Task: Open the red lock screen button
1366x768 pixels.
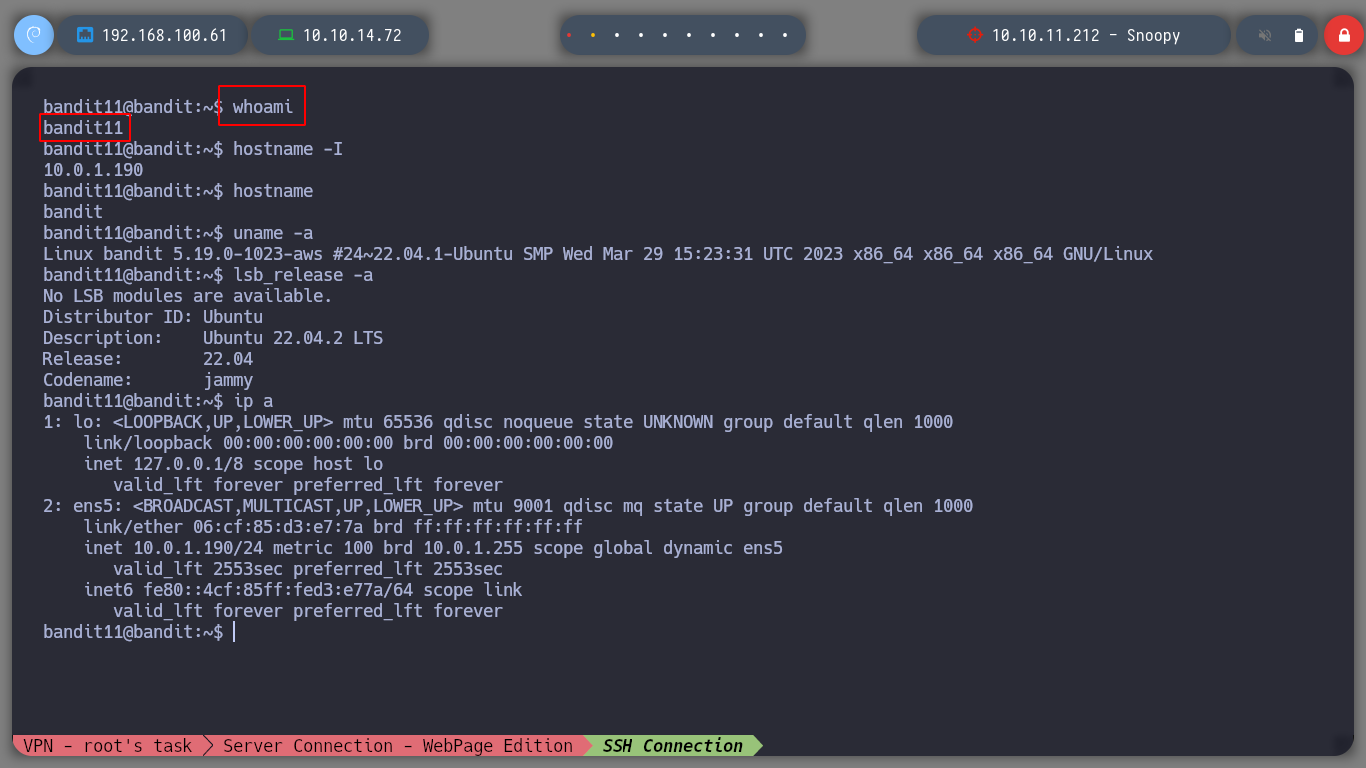Action: click(x=1343, y=35)
